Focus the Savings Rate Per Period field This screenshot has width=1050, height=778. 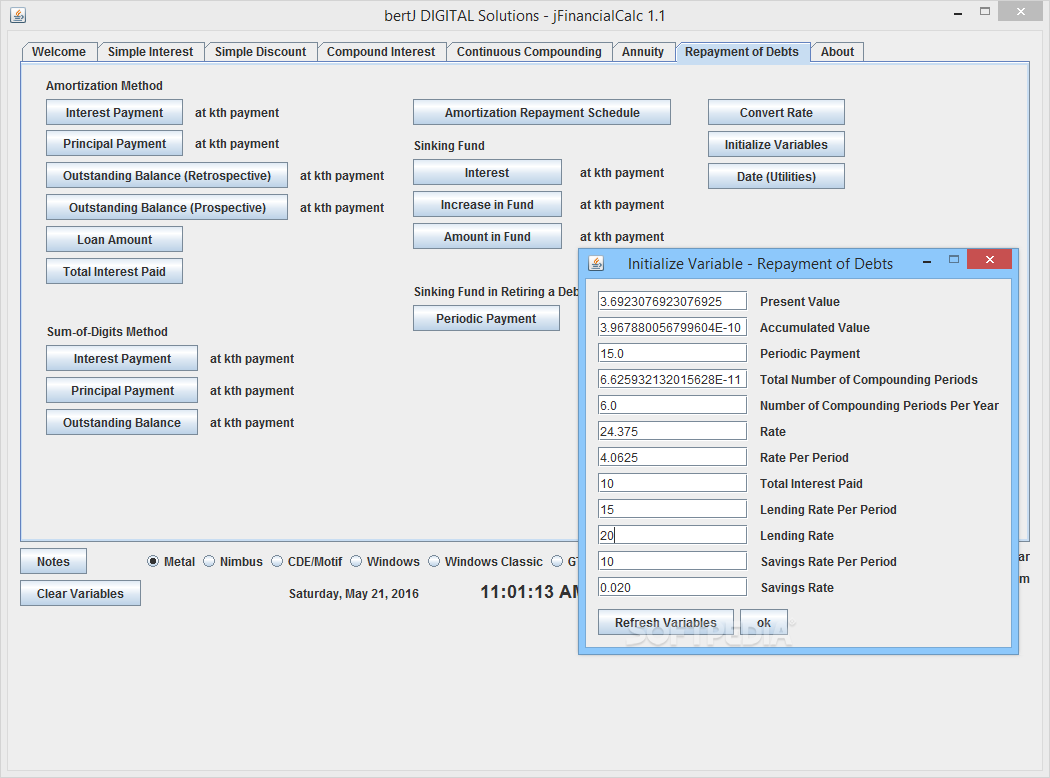(672, 562)
